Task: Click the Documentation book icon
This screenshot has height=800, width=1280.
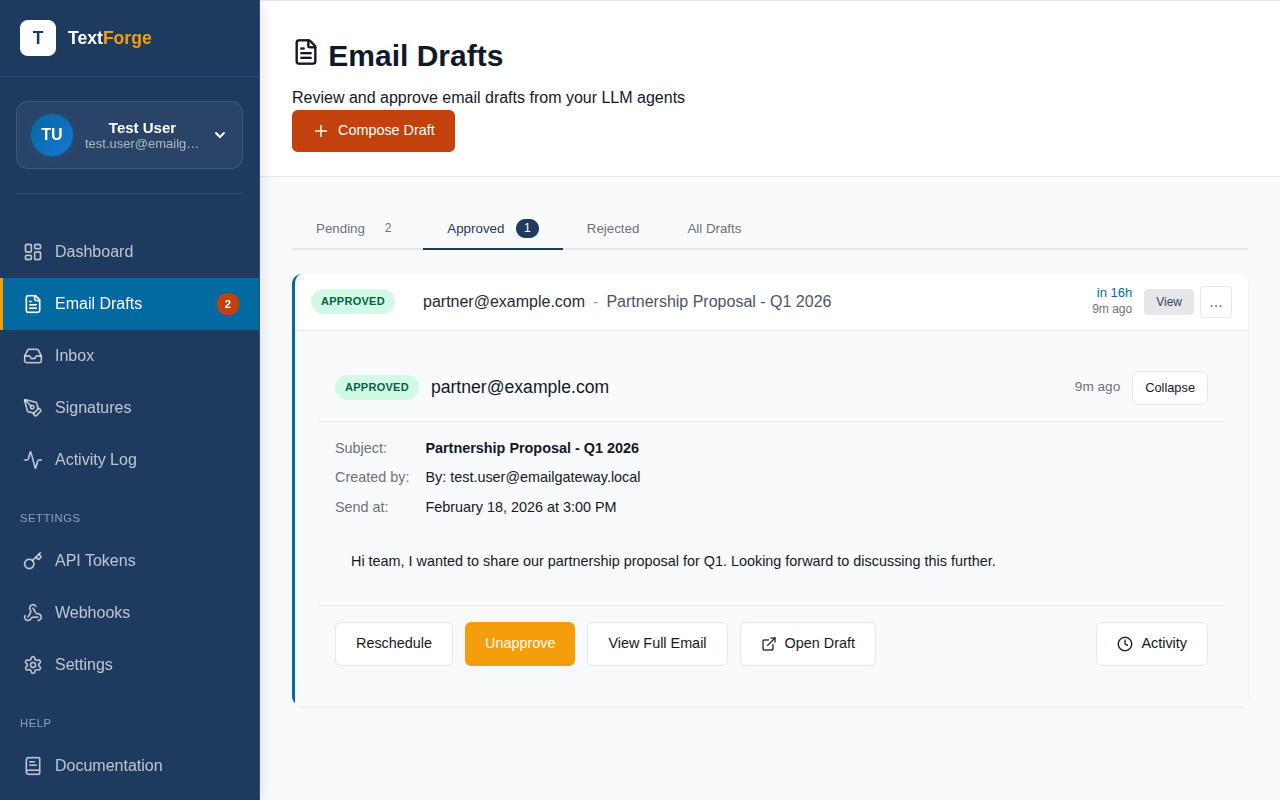Action: coord(33,766)
